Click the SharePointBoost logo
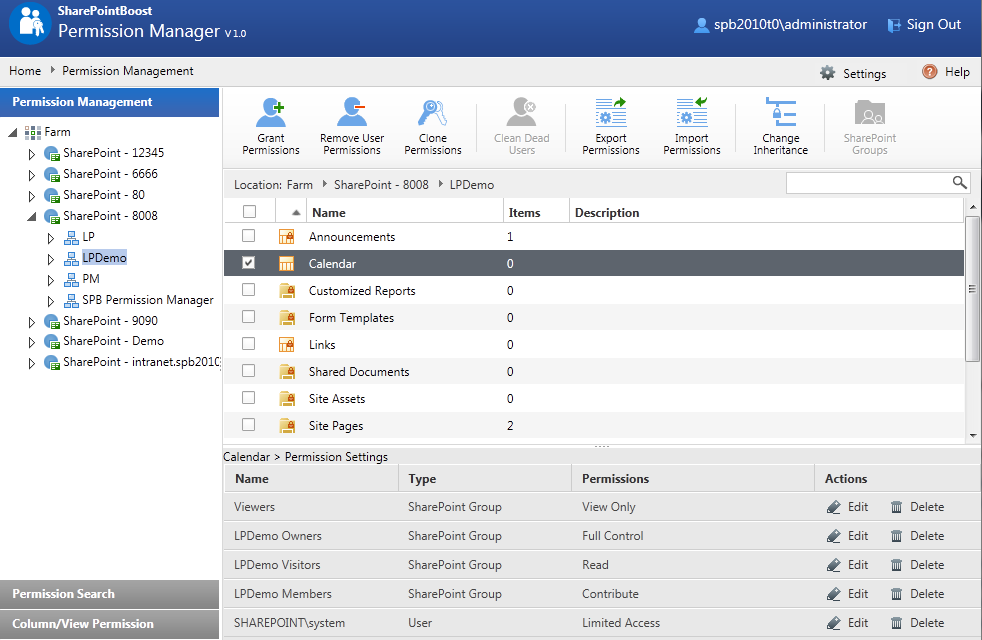Viewport: 982px width, 640px height. click(30, 24)
